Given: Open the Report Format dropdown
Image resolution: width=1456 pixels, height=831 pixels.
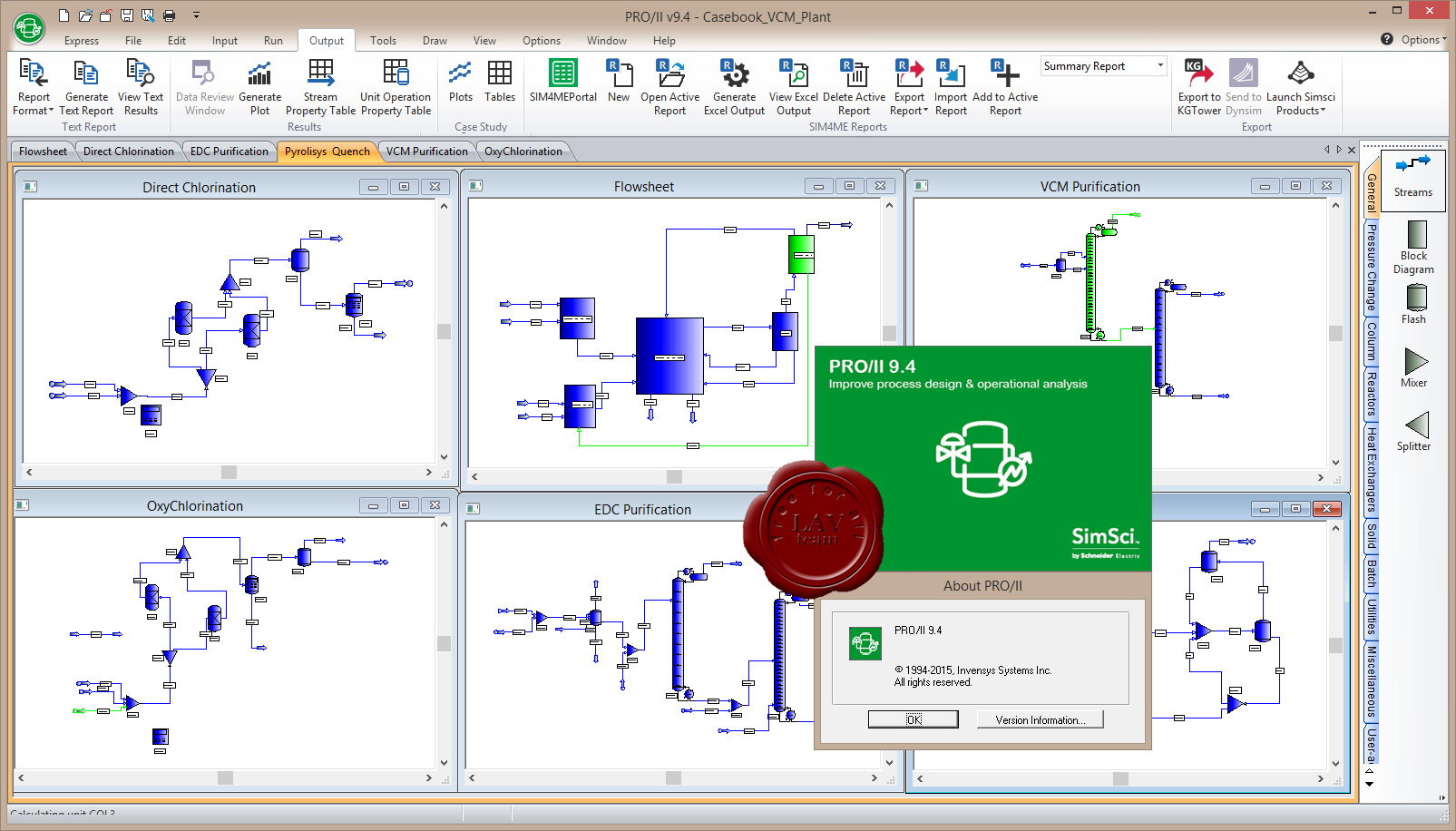Looking at the screenshot, I should pyautogui.click(x=34, y=87).
